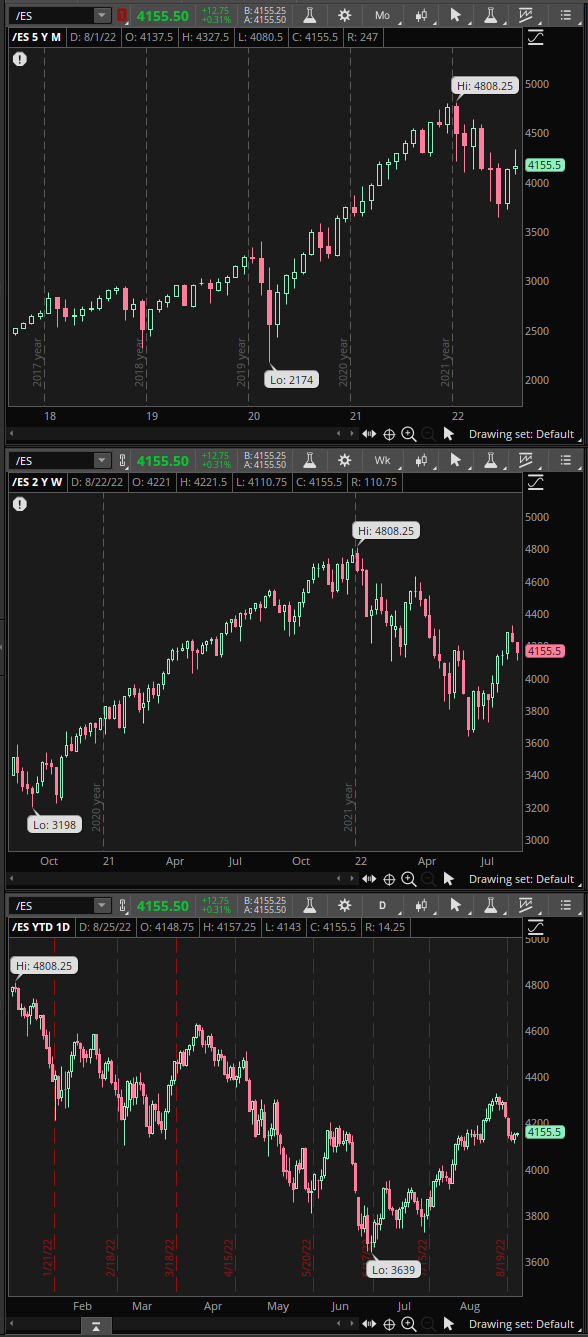Open Studies flask icon in weekly chart toolbar
588x1337 pixels.
[310, 460]
